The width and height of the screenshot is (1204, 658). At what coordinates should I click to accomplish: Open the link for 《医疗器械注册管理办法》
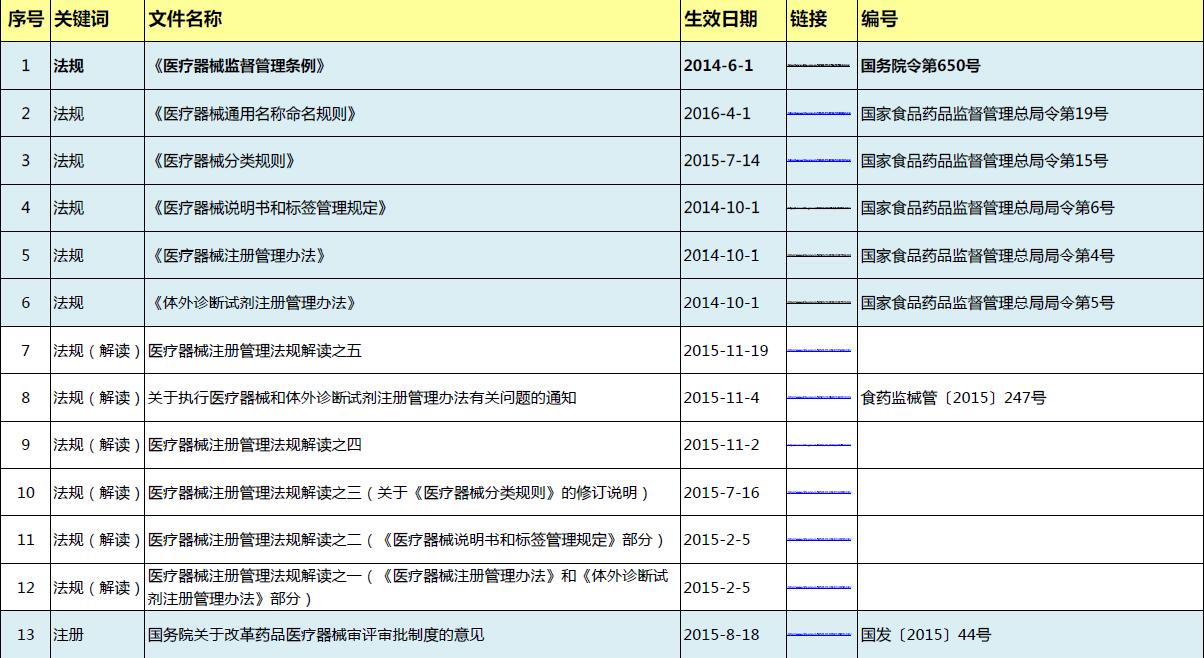819,256
